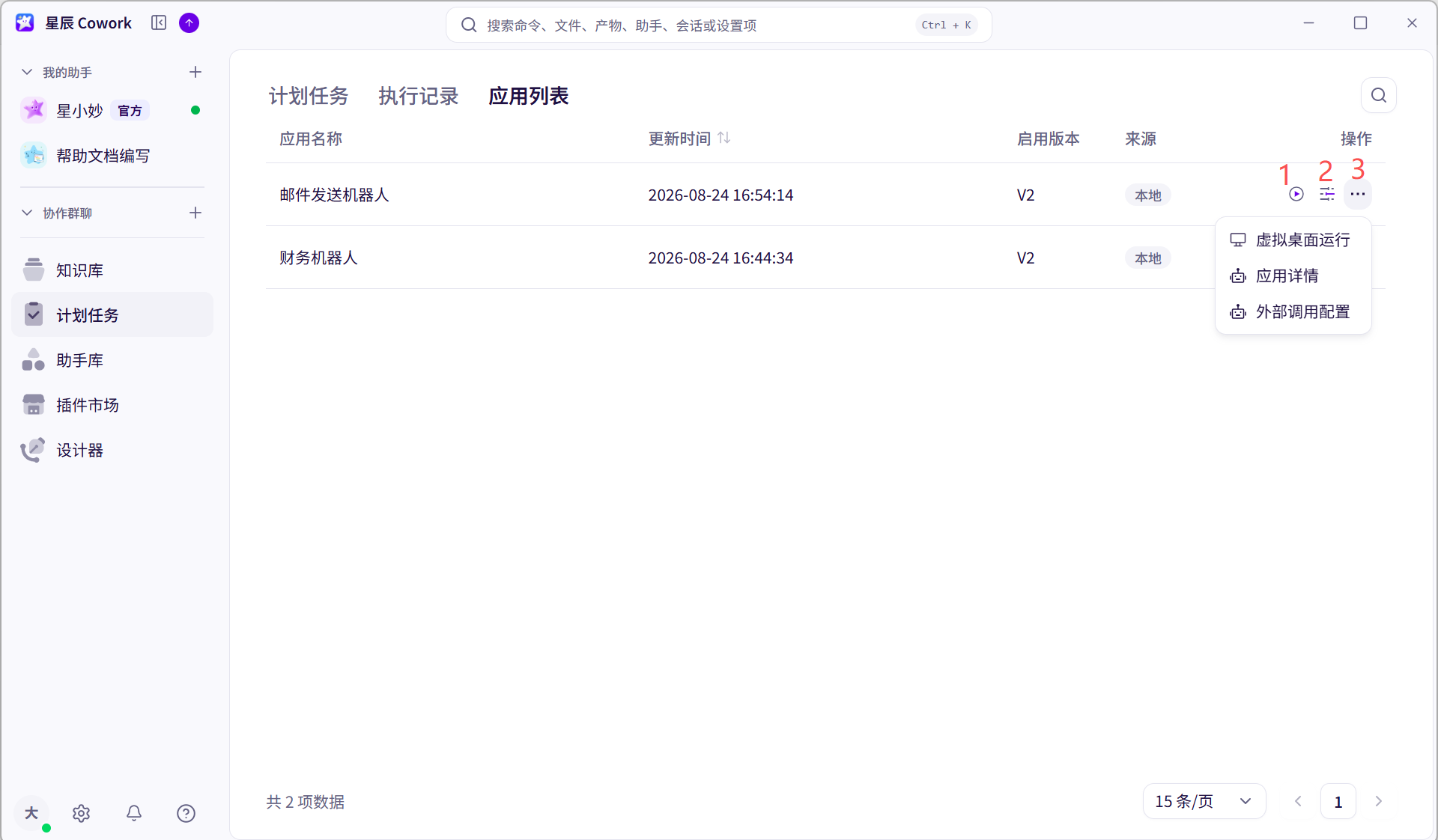Viewport: 1438px width, 840px height.
Task: Open help with the question mark icon
Action: [186, 813]
